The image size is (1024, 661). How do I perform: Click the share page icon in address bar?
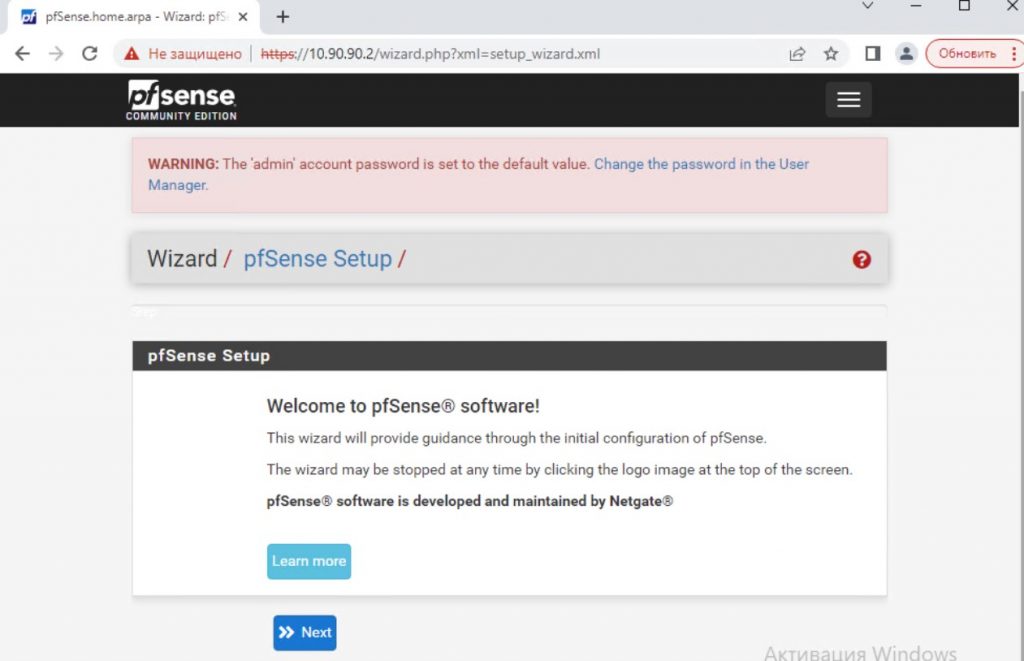(797, 54)
